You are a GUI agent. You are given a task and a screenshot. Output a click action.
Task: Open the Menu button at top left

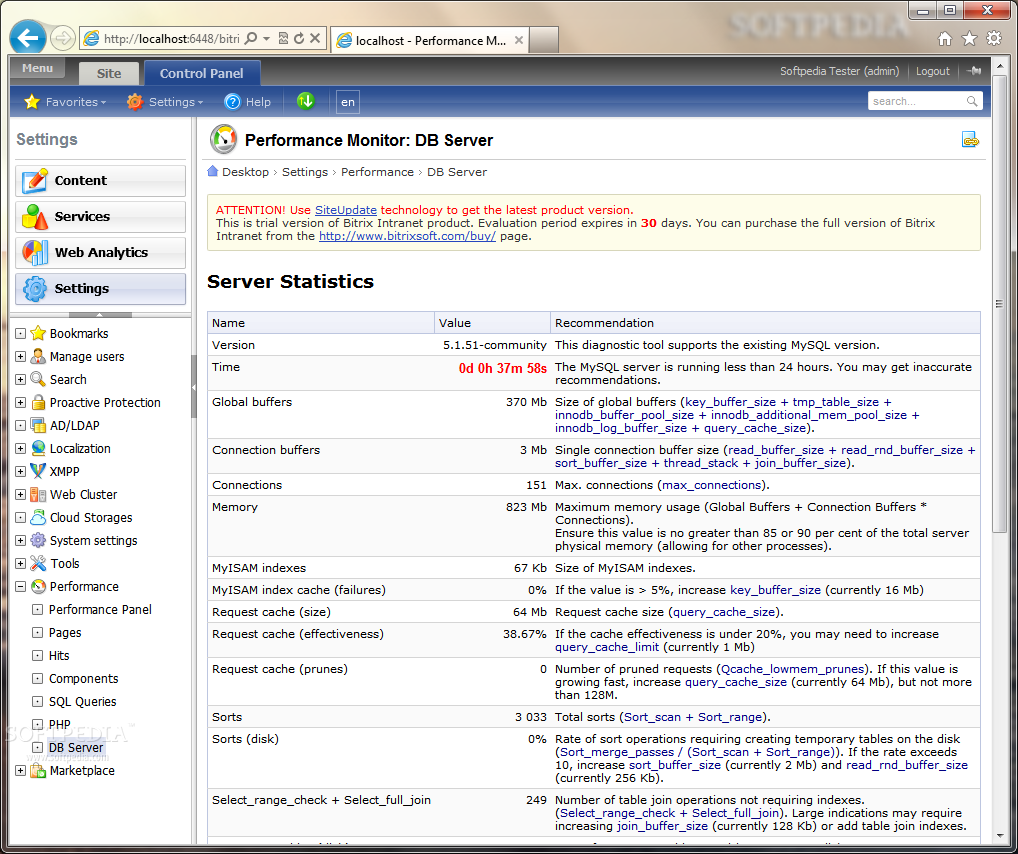(37, 68)
